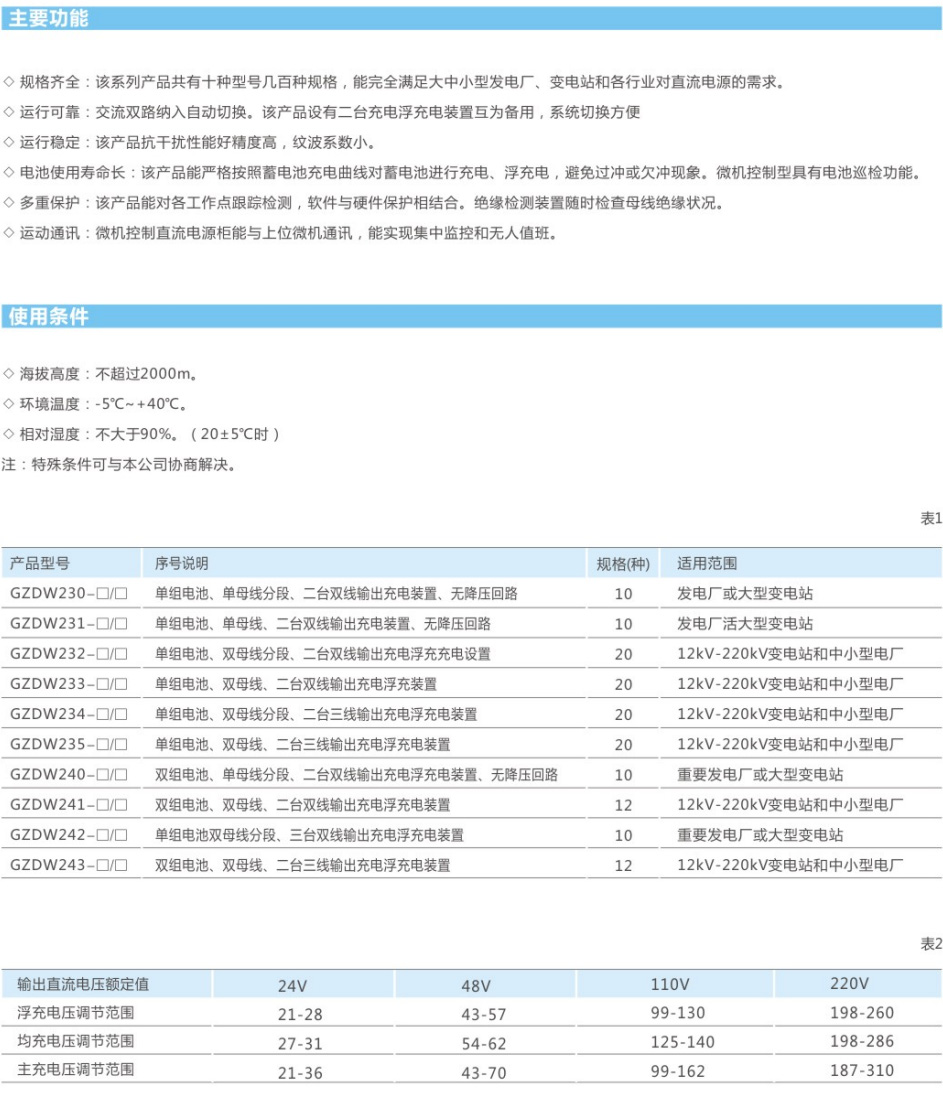Click the 110V column header
943x1097 pixels.
pyautogui.click(x=670, y=984)
